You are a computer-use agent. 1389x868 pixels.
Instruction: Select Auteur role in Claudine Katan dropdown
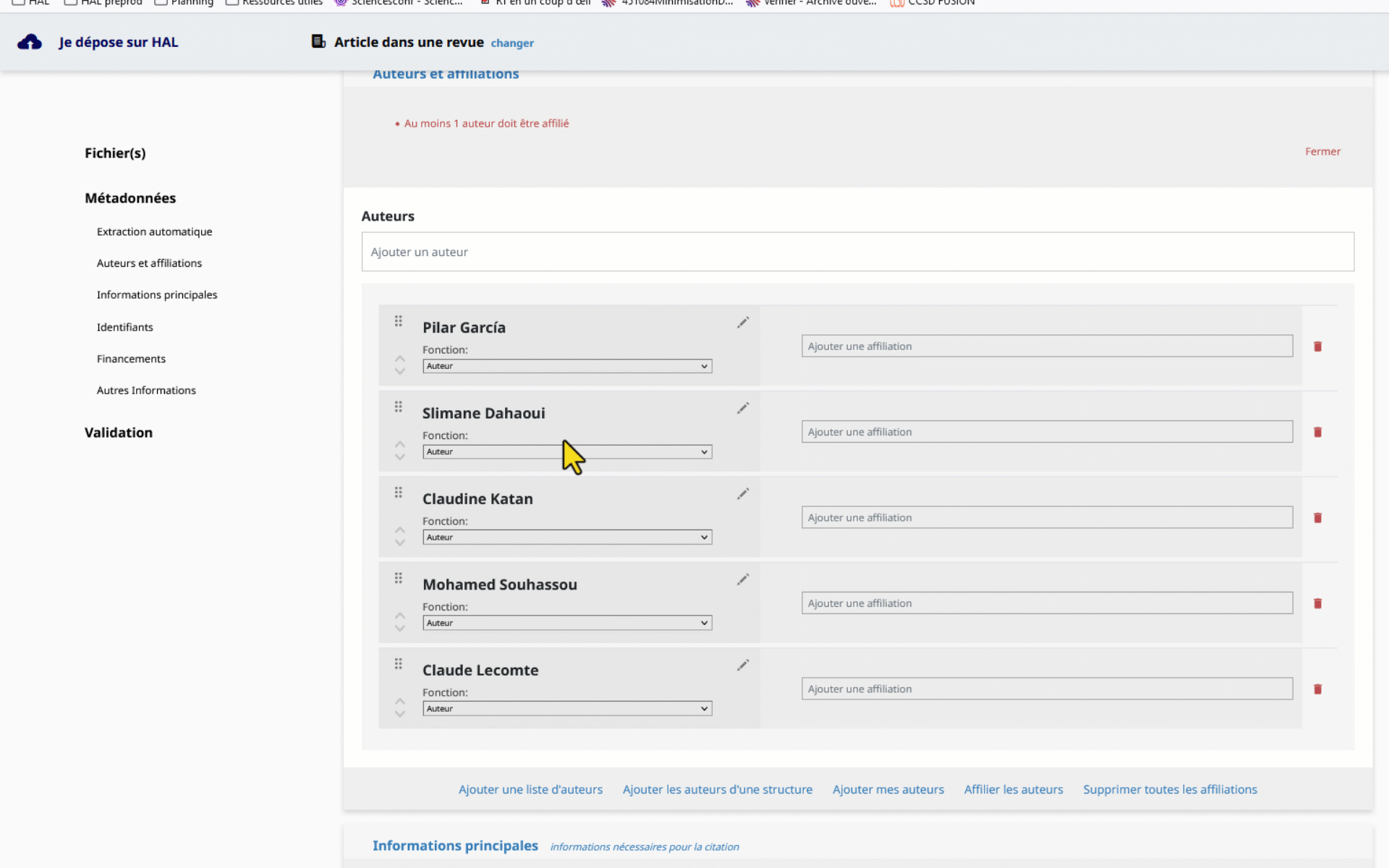click(x=565, y=537)
